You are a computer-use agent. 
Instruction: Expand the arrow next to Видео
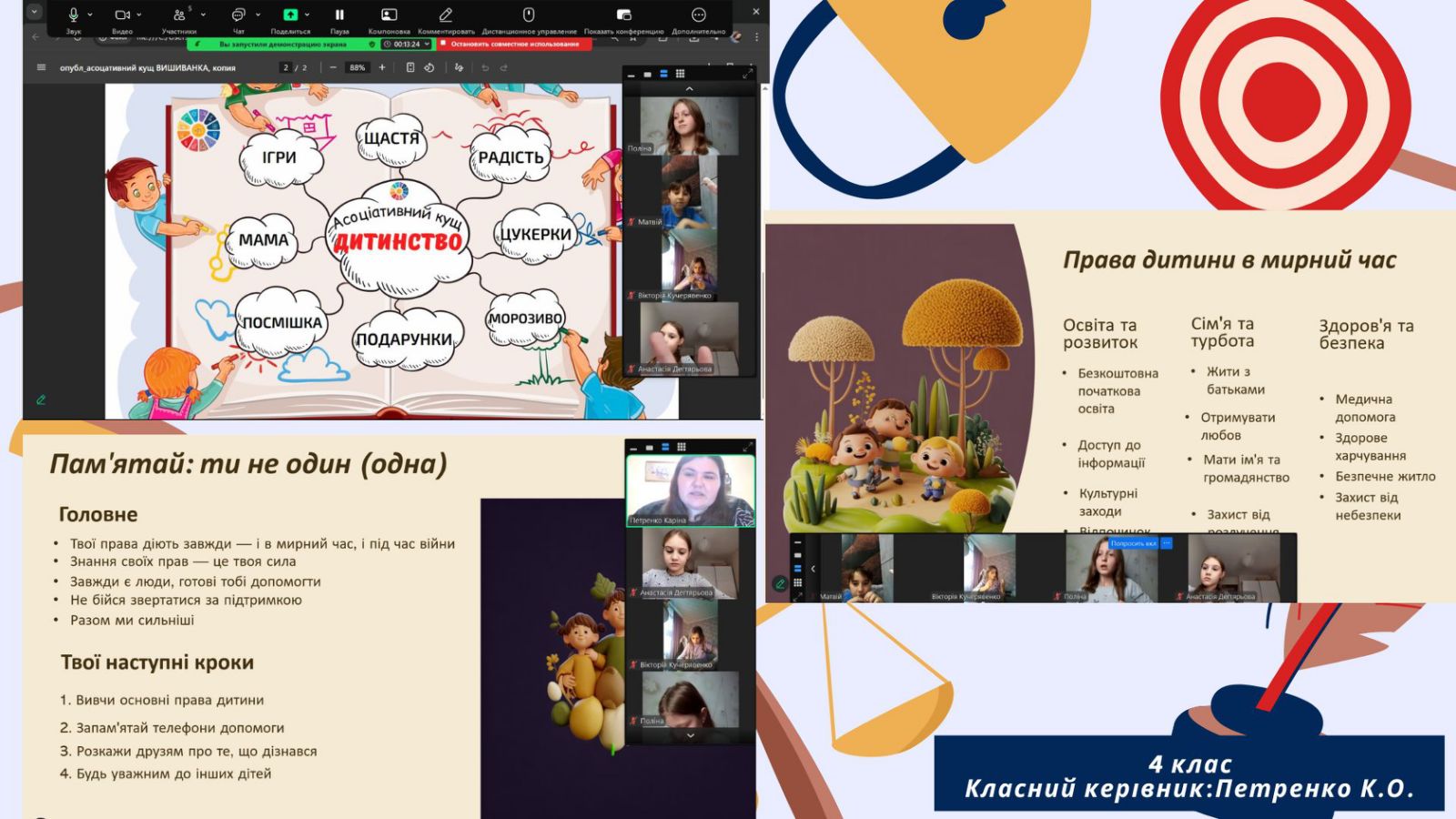point(139,15)
